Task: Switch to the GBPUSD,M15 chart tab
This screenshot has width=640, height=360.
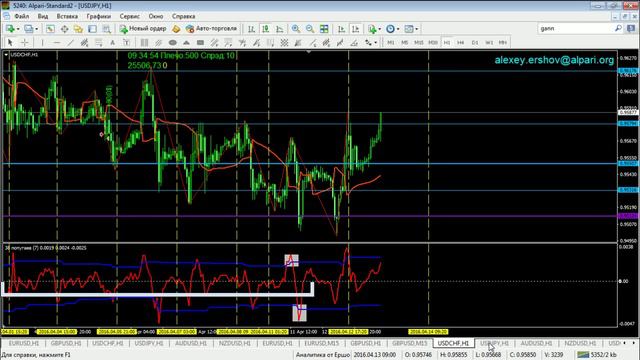Action: tap(409, 343)
